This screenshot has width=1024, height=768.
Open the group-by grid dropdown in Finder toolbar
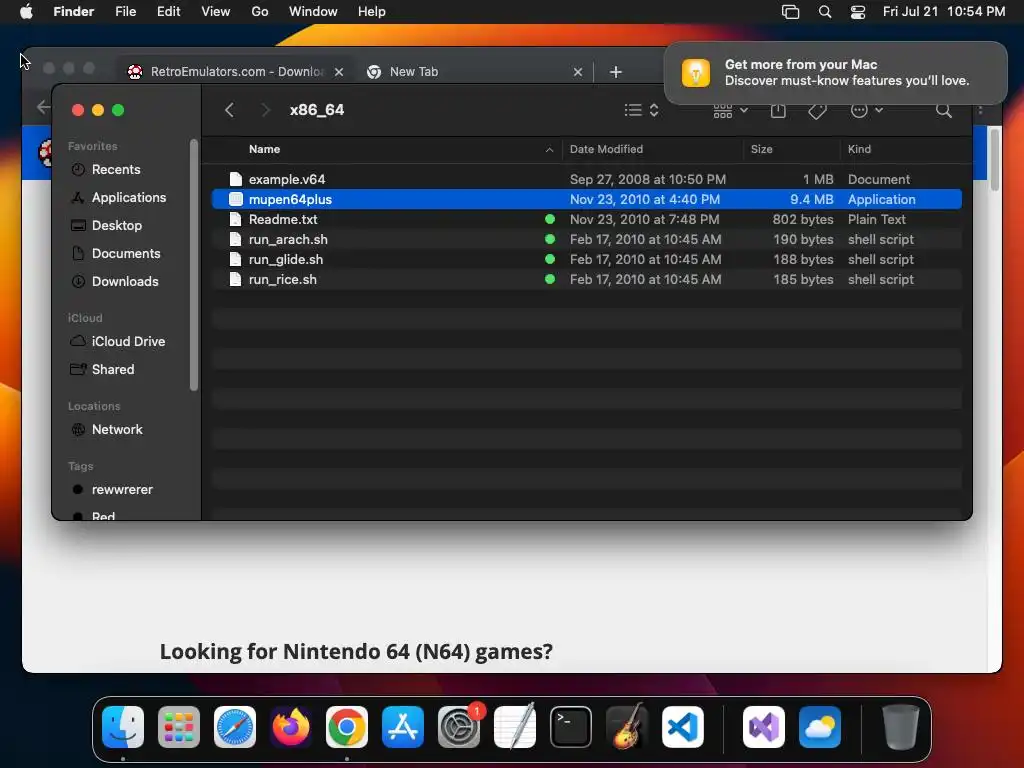point(730,111)
